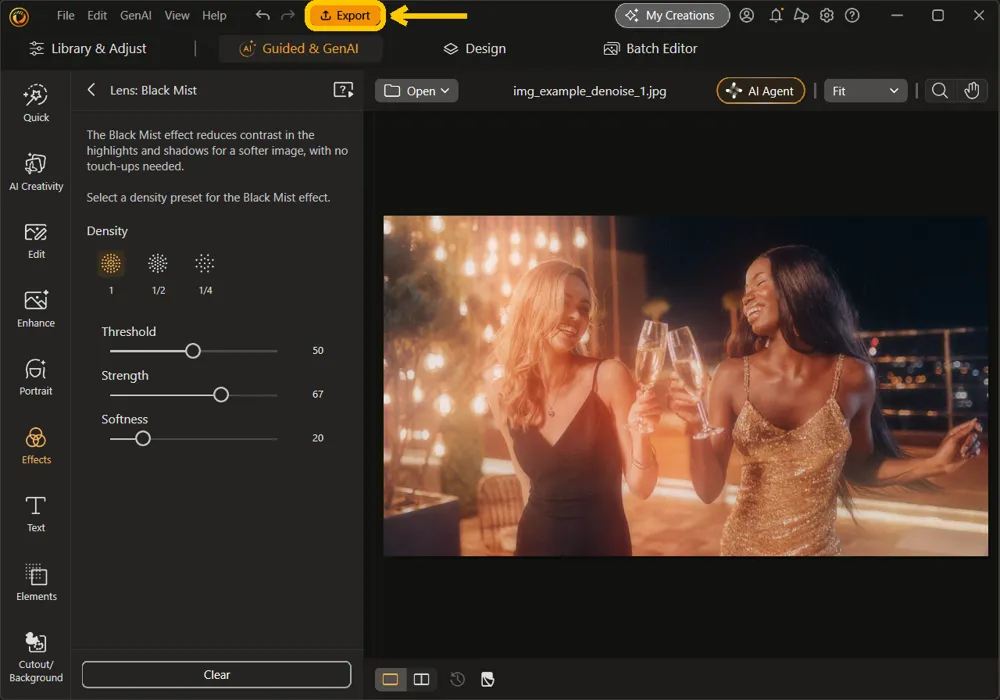Click the undo arrow
Screen dimensions: 1000x700
[x=262, y=15]
